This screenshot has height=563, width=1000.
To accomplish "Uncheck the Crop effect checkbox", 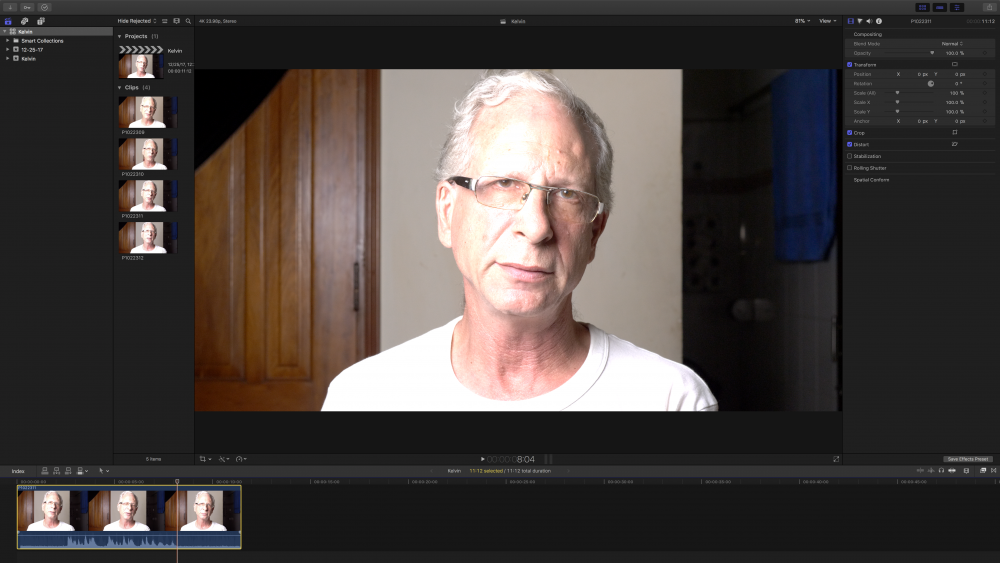I will (x=850, y=132).
